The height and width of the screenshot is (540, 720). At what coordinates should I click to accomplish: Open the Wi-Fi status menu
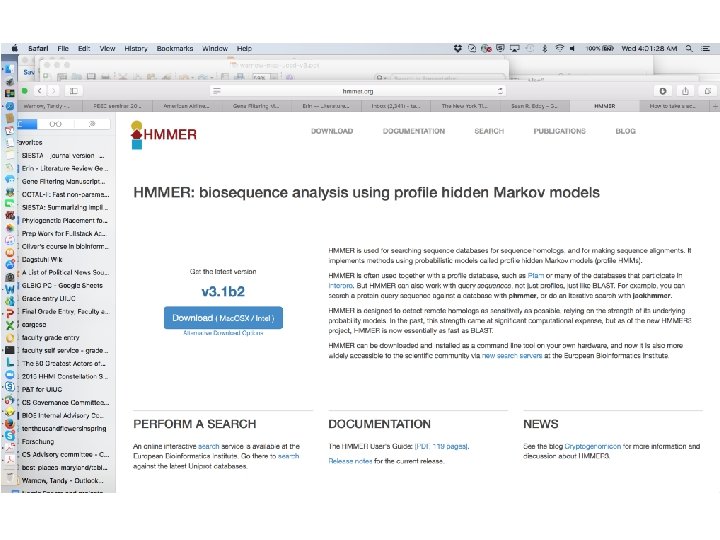(559, 48)
